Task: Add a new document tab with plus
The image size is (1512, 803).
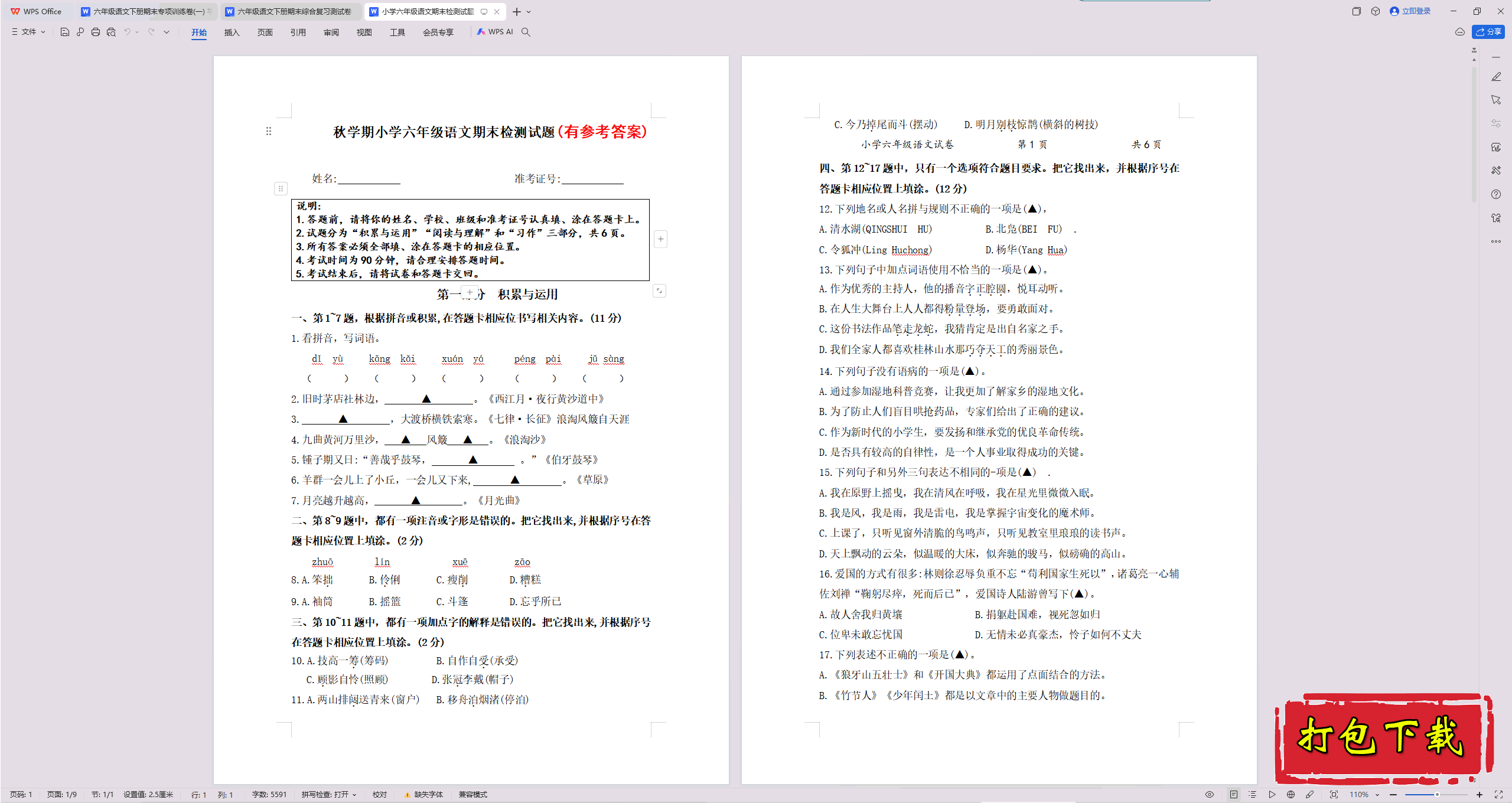Action: (x=517, y=11)
